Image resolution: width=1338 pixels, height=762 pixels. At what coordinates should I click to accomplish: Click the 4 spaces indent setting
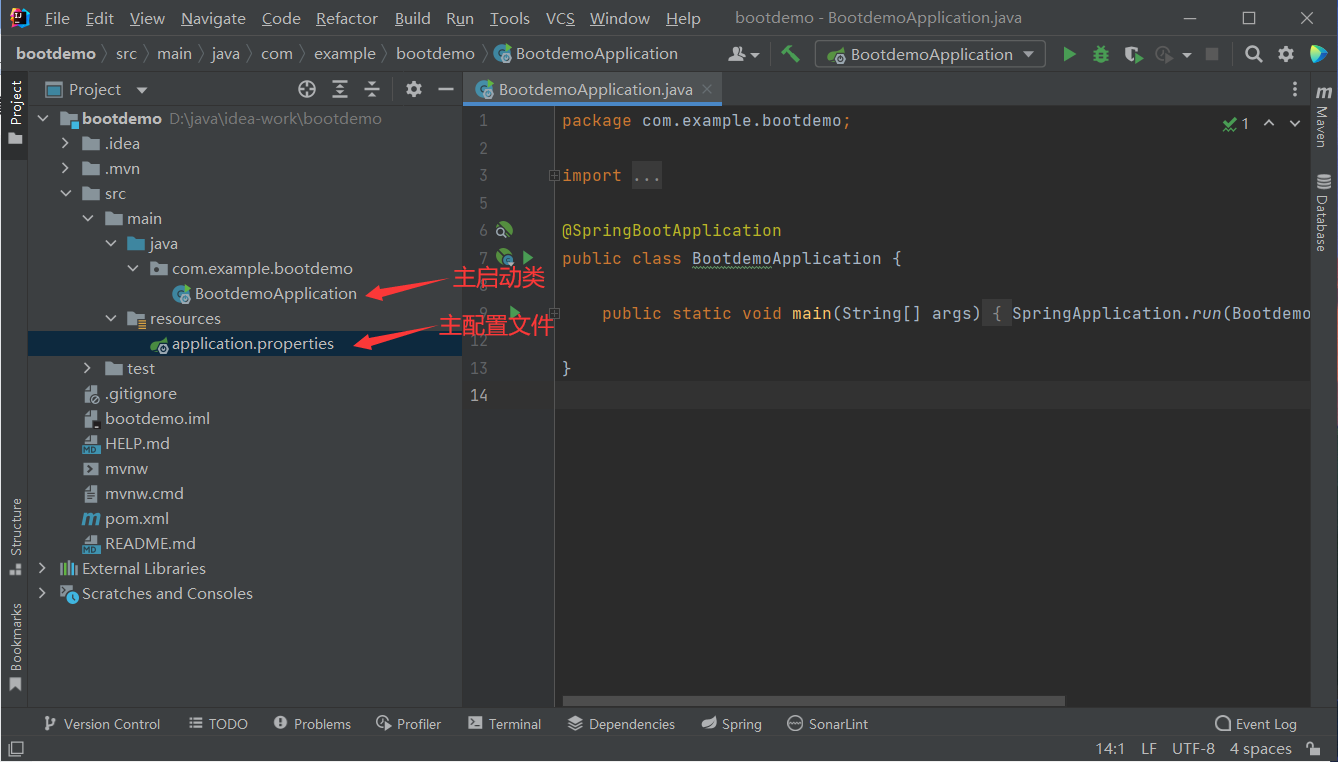click(1260, 749)
